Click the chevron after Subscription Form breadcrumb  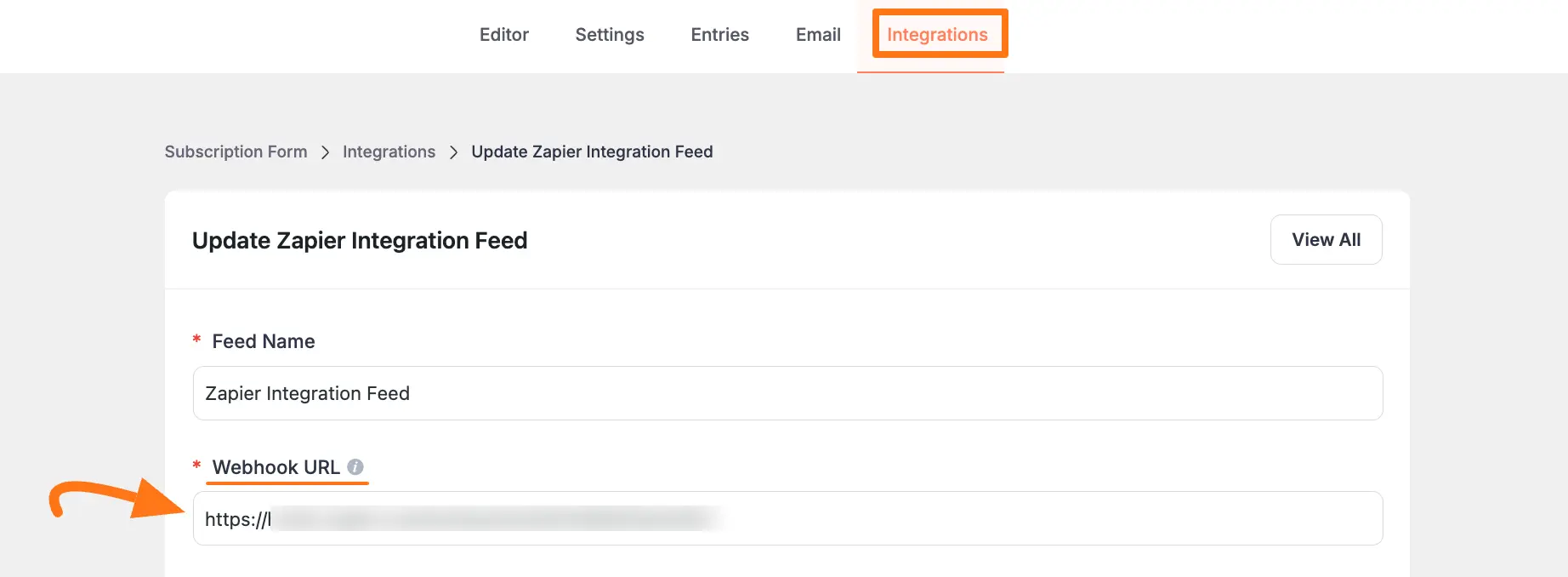tap(325, 152)
